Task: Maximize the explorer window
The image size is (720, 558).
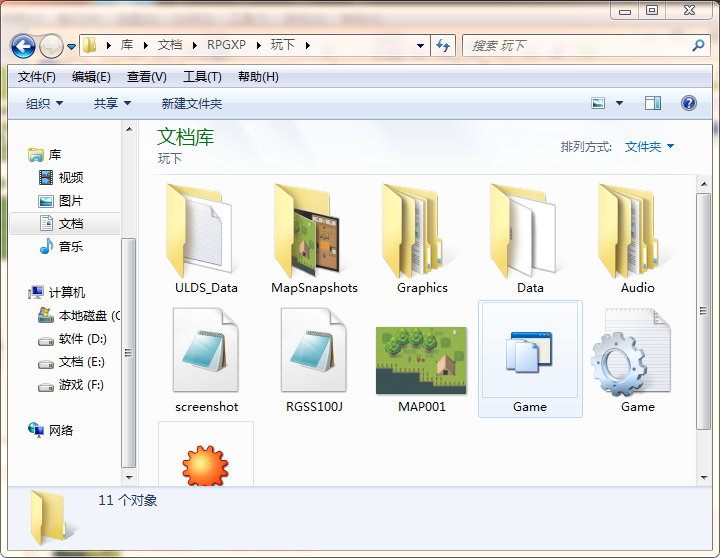Action: click(x=652, y=10)
